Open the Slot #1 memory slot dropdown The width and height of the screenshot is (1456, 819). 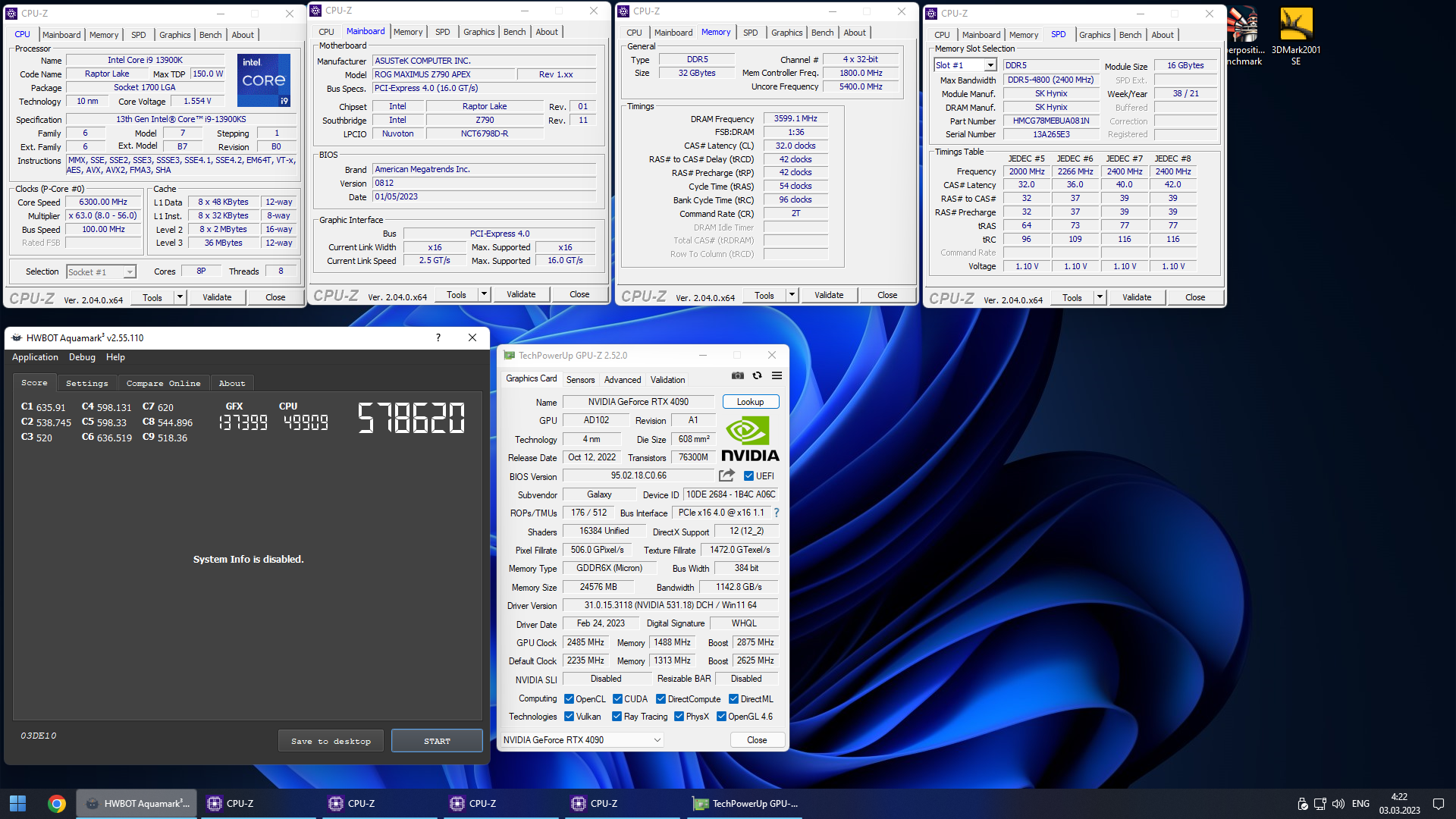[x=990, y=65]
